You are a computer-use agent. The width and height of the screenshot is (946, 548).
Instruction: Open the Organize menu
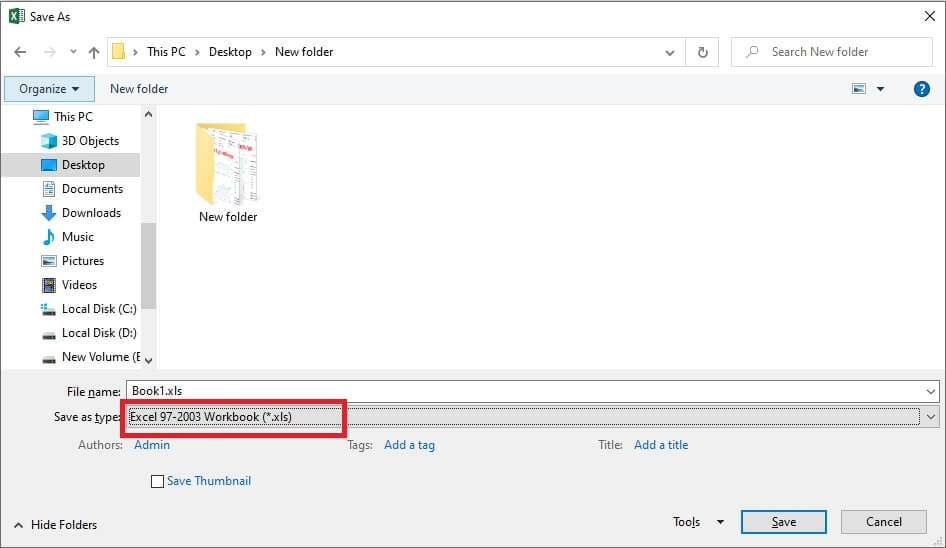click(x=49, y=89)
